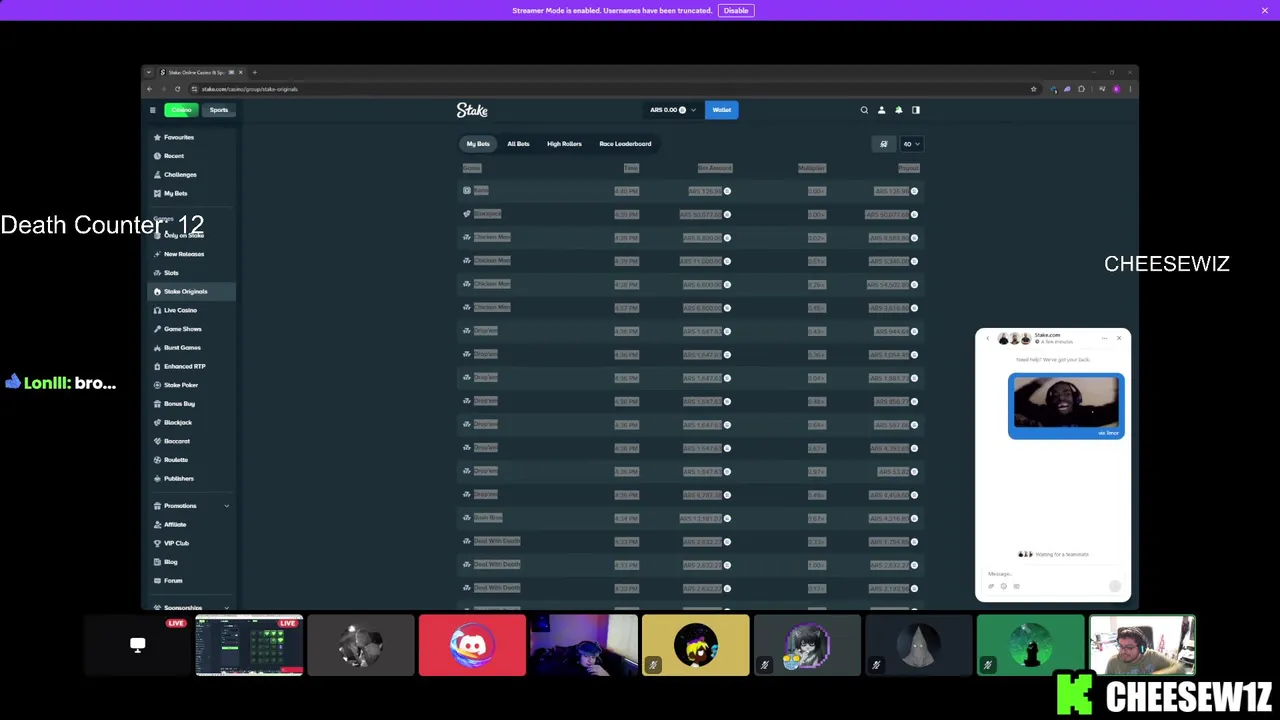Bookmark this page with star icon
The width and height of the screenshot is (1280, 720).
pyautogui.click(x=1033, y=89)
